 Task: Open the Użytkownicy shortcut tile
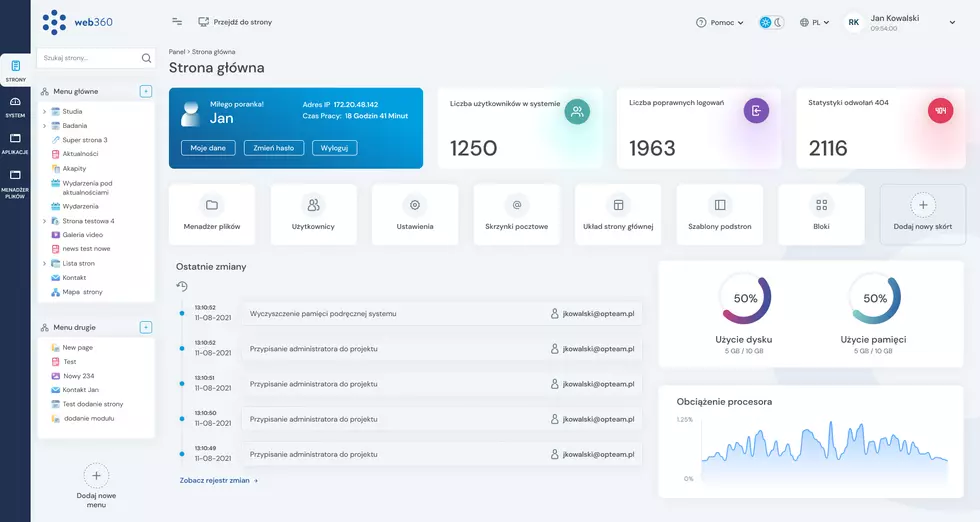click(313, 214)
